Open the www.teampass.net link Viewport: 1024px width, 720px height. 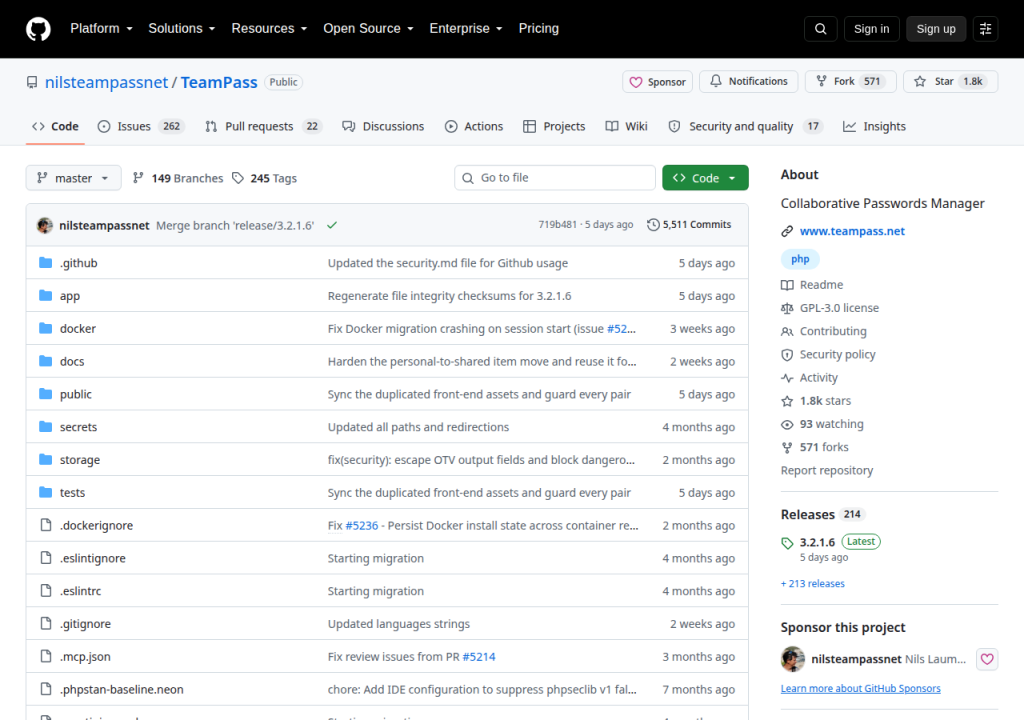tap(852, 231)
